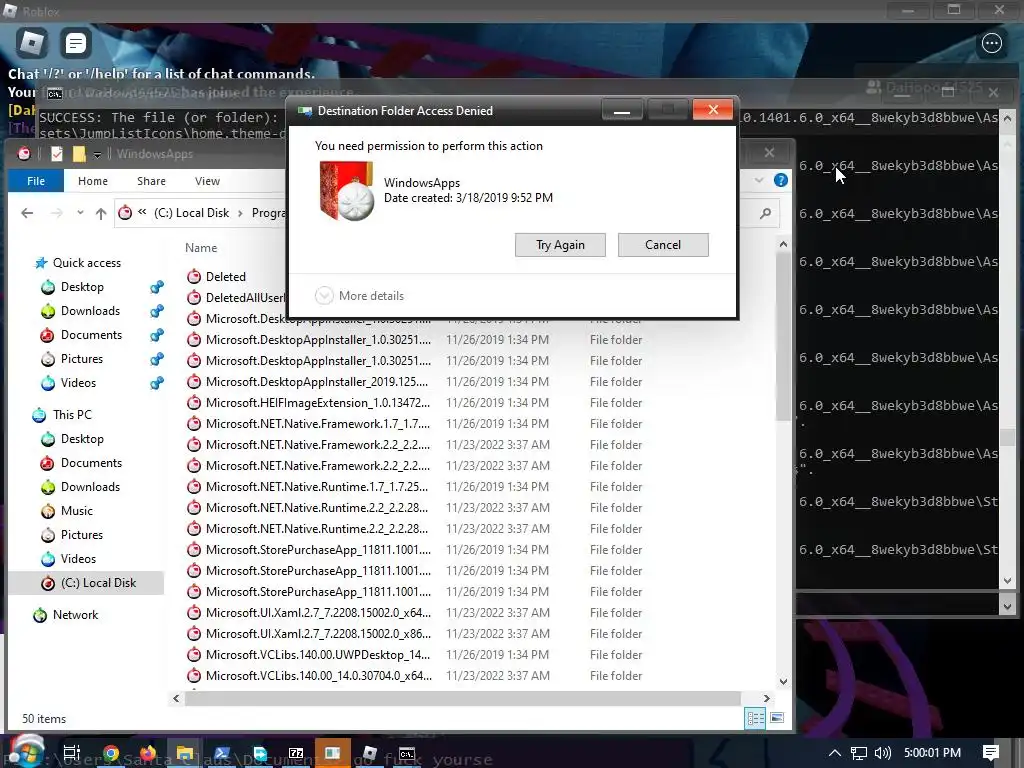
Task: Open the File tab in File Explorer
Action: (36, 181)
